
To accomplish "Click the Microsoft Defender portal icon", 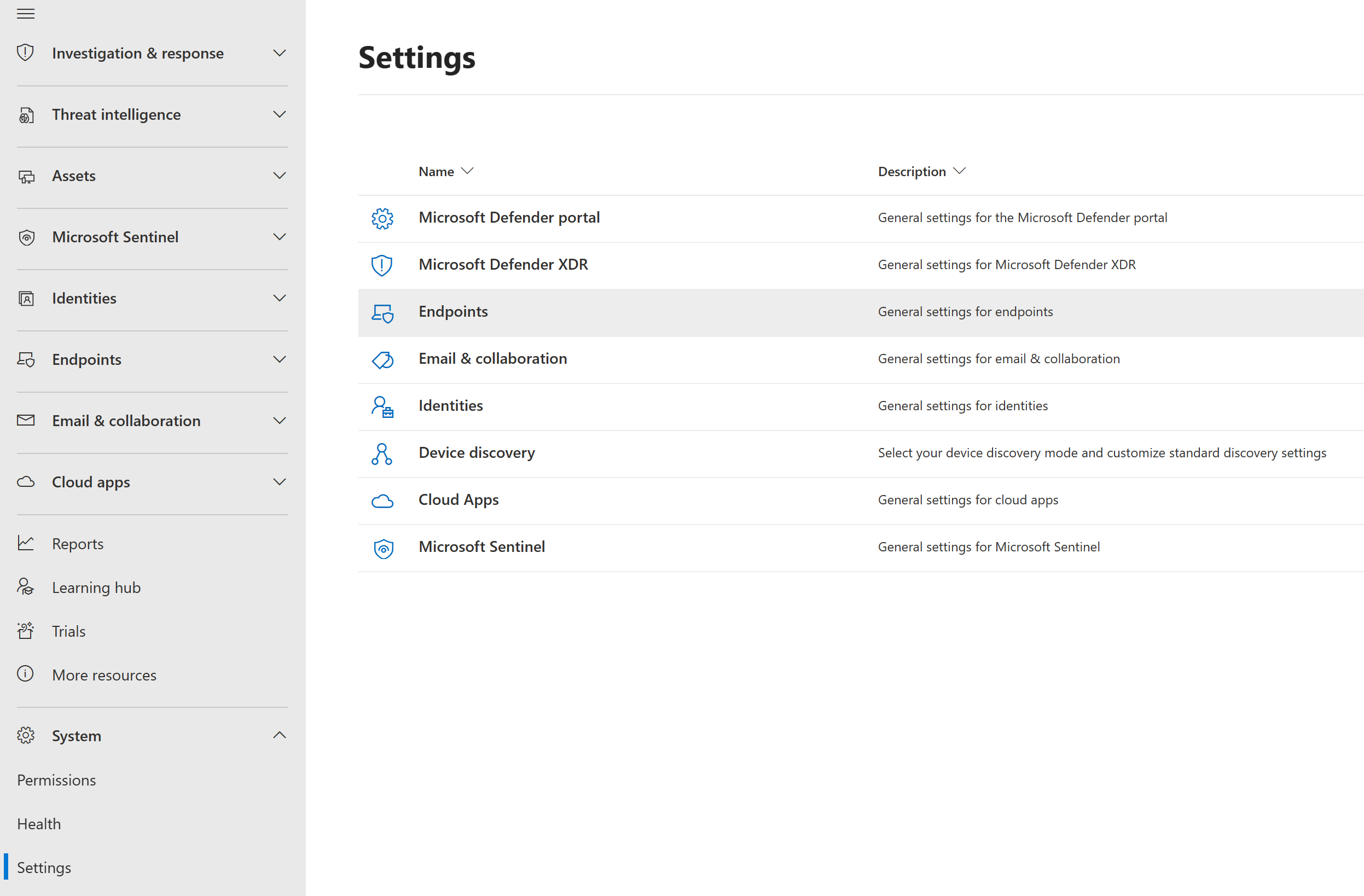I will [382, 217].
